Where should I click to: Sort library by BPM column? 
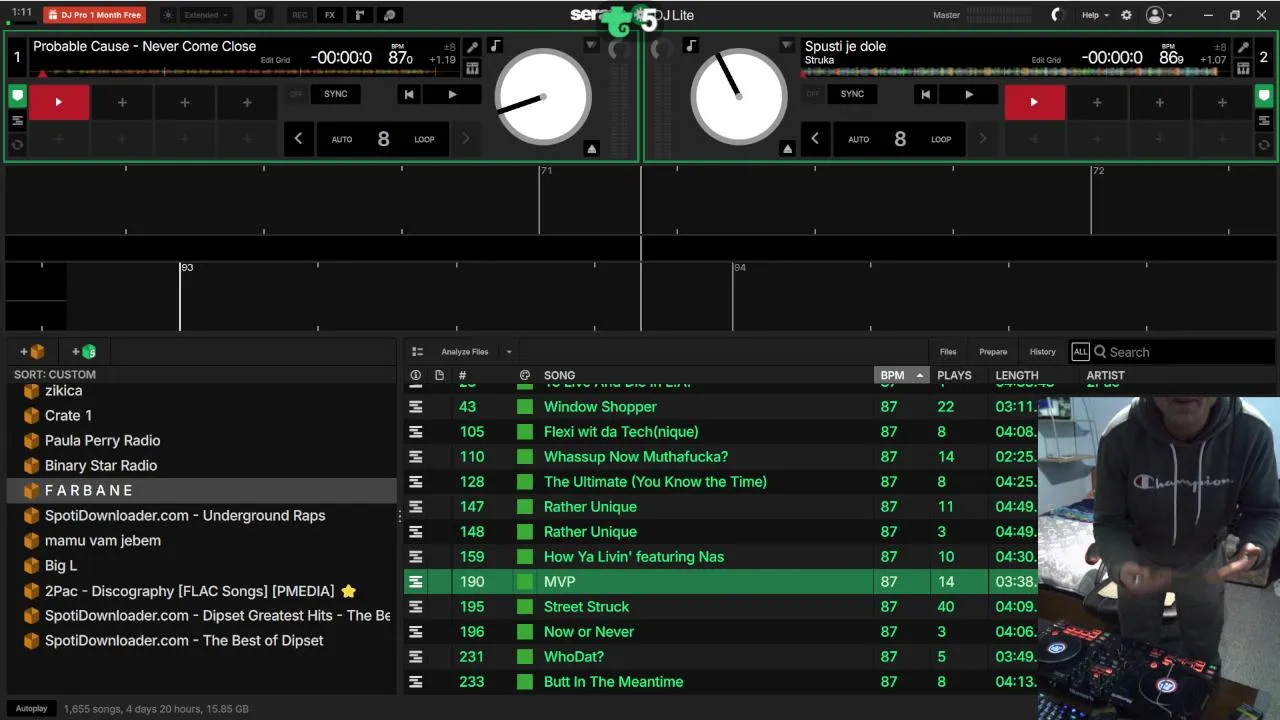(901, 375)
